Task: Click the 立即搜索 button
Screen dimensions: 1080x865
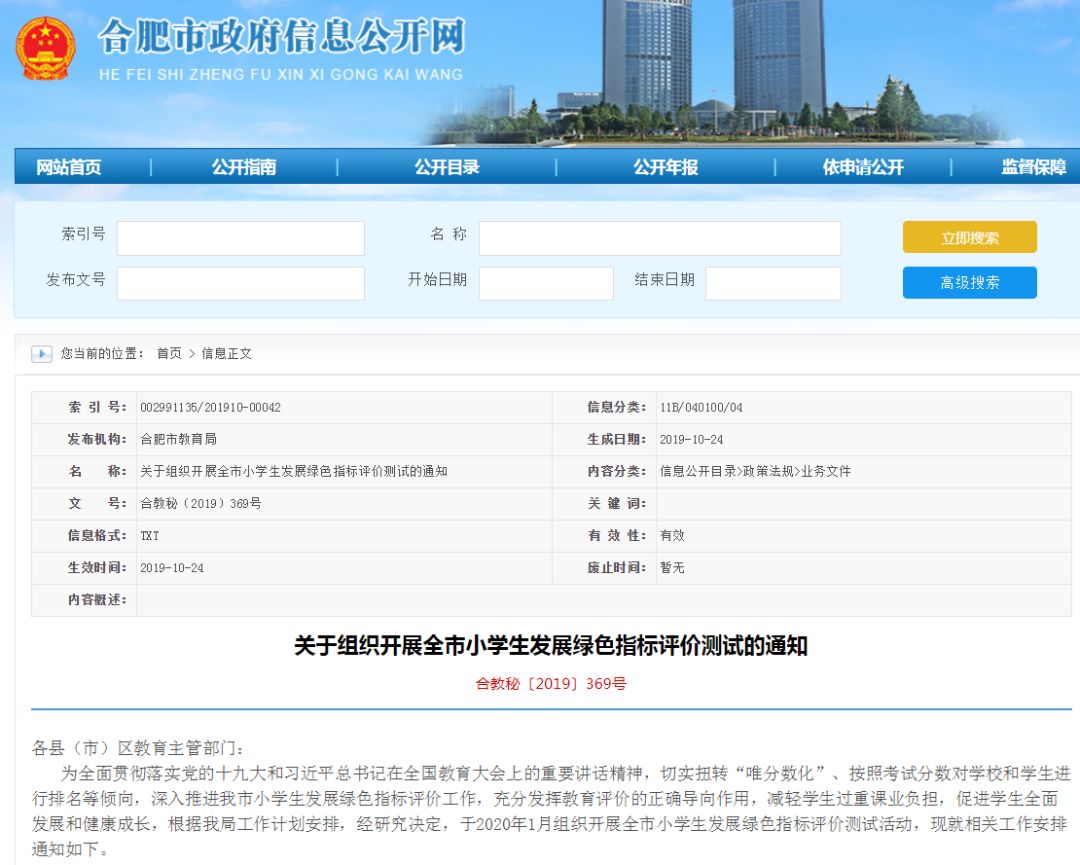Action: coord(970,238)
